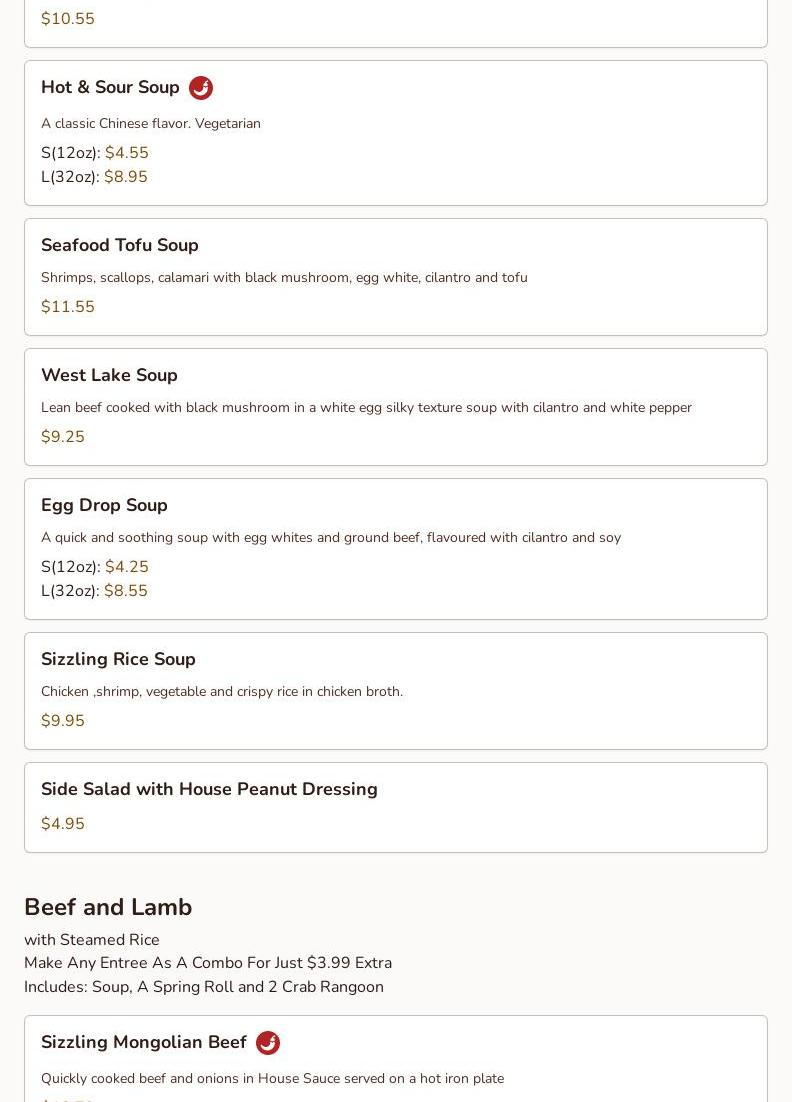Open the West Lake Soup menu item
The width and height of the screenshot is (792, 1102).
pos(109,375)
